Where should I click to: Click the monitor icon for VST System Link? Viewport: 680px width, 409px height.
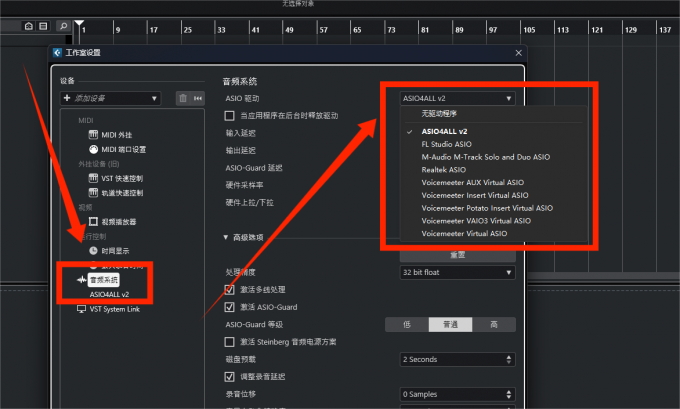(81, 309)
